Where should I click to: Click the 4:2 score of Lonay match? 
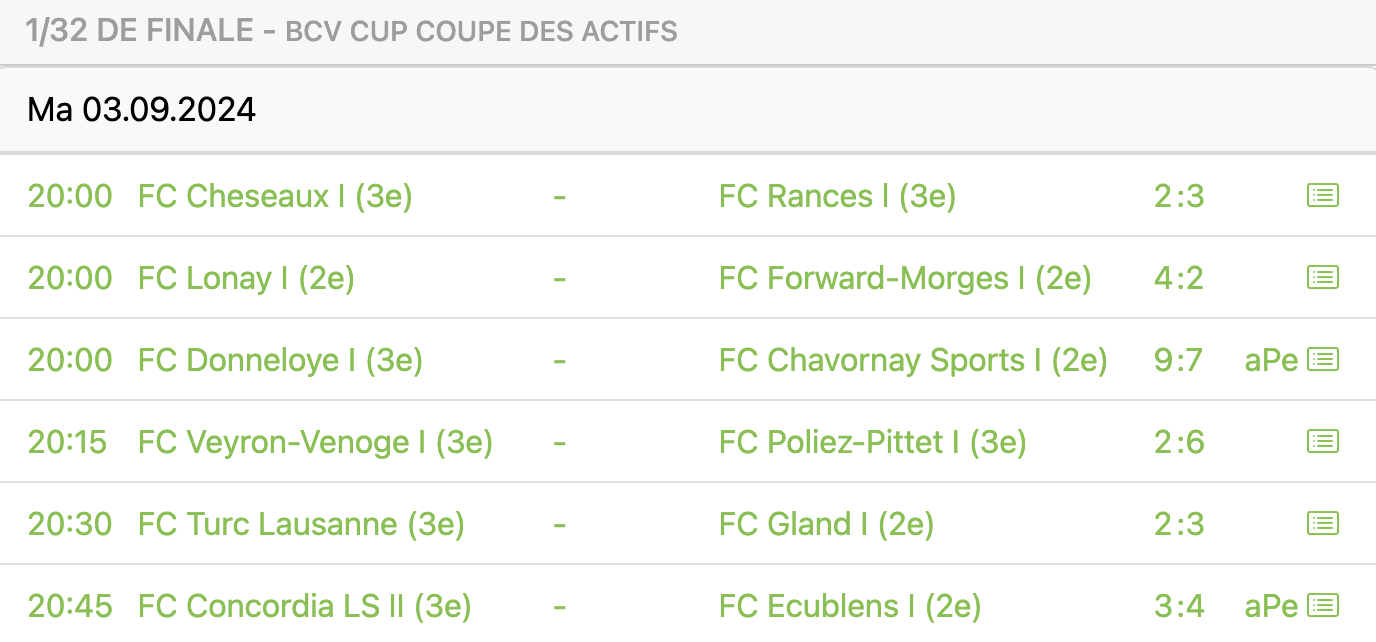tap(1178, 279)
